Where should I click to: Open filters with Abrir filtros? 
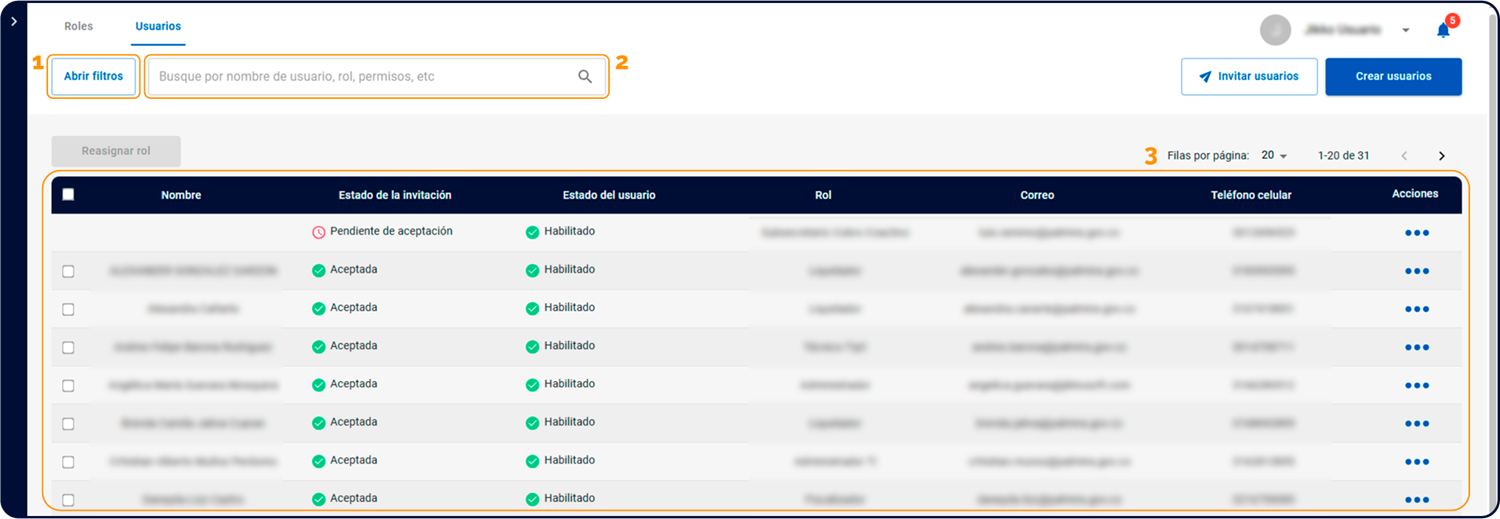(x=93, y=76)
